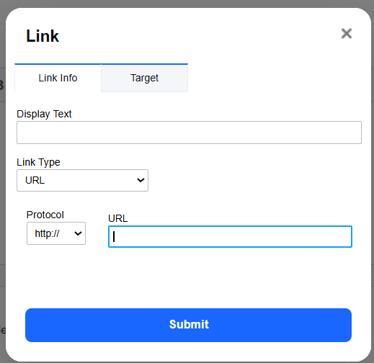Viewport: 374px width, 363px height.
Task: Select the Link Info tab
Action: pos(58,78)
